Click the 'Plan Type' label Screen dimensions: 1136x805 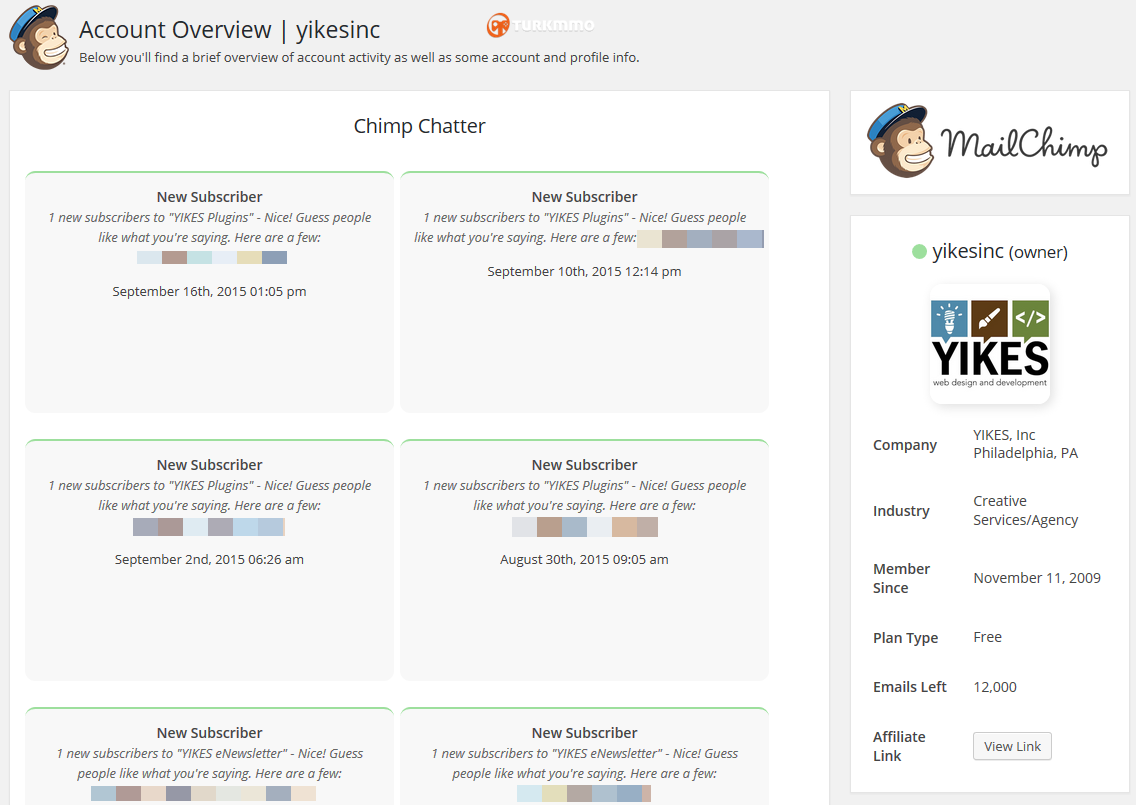[x=906, y=638]
